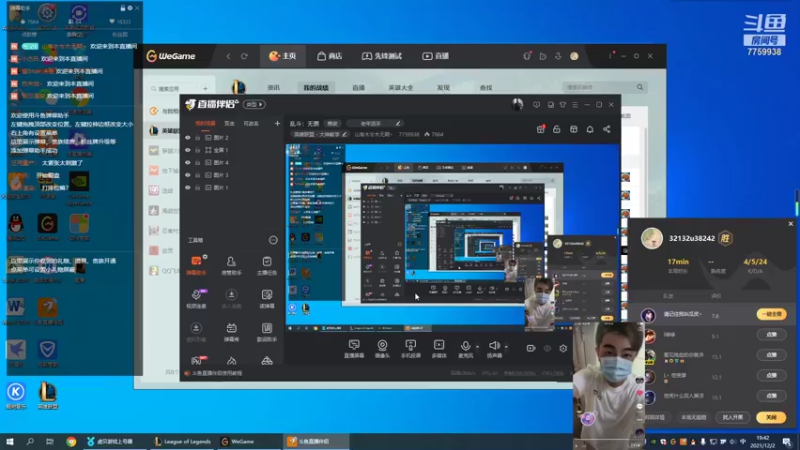Collapse the 工具箱 toolbox section

pos(273,240)
